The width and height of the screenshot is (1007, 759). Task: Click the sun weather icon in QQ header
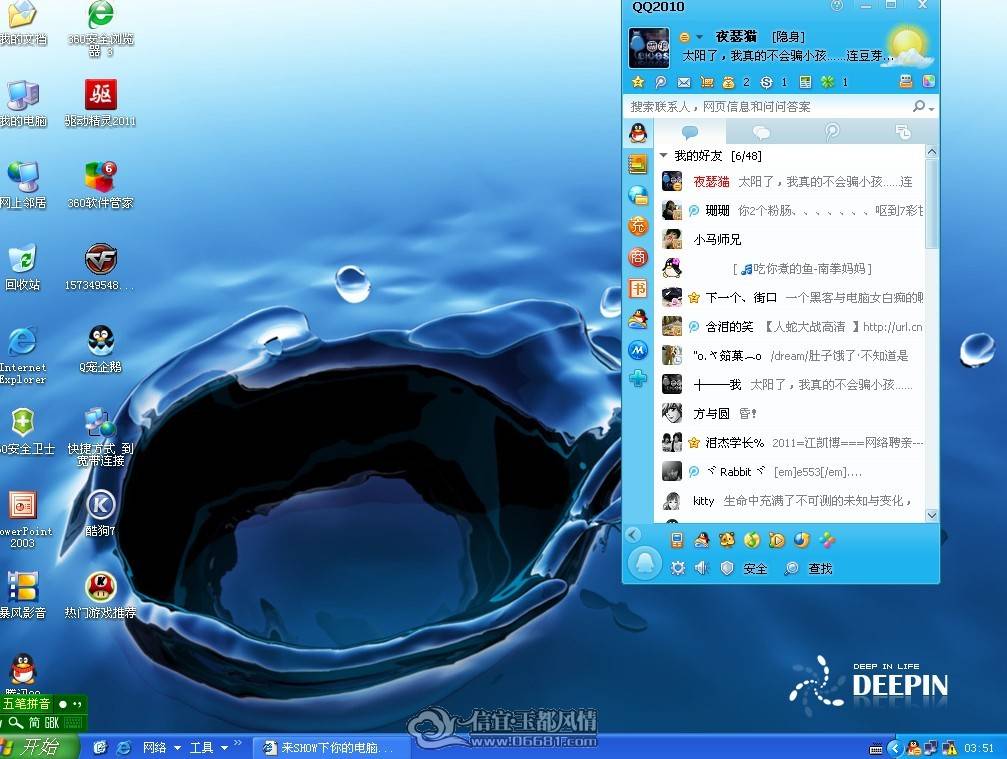[909, 46]
